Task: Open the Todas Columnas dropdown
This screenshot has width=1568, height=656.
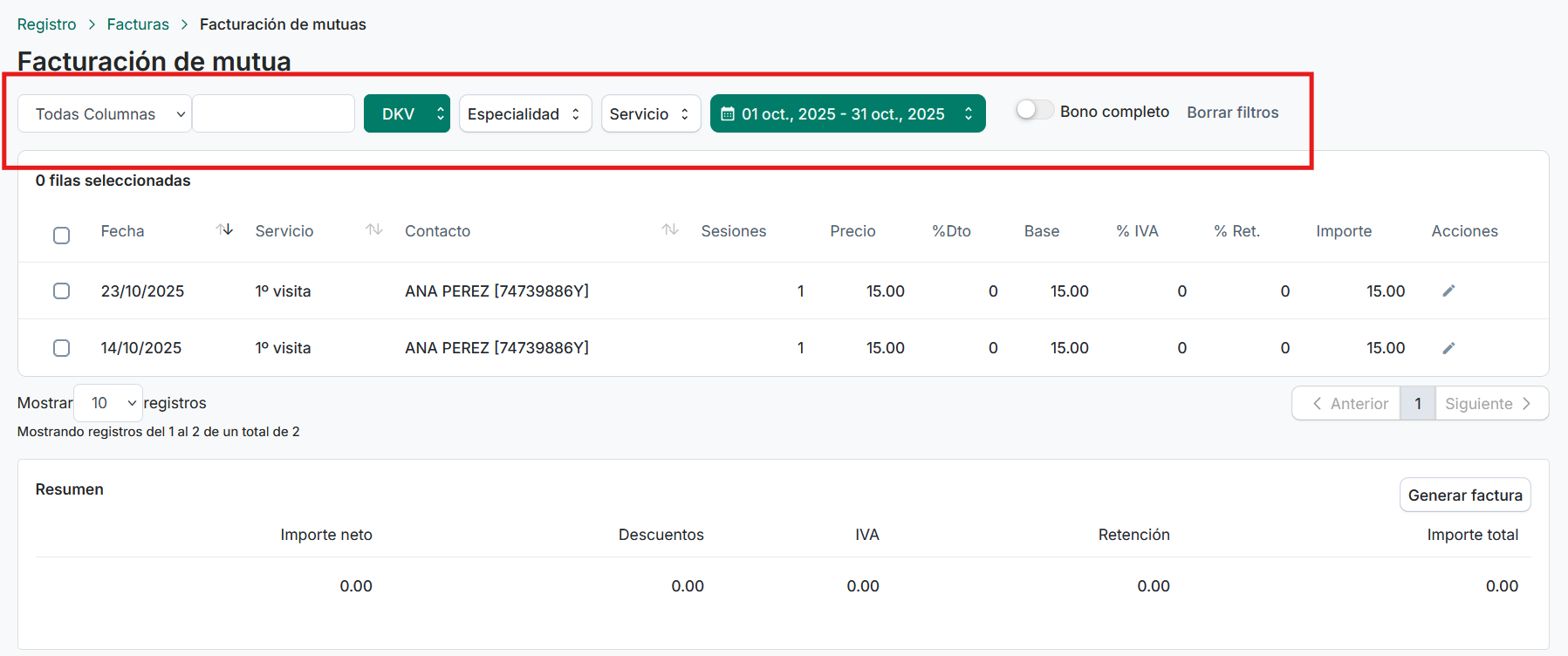Action: pyautogui.click(x=105, y=114)
